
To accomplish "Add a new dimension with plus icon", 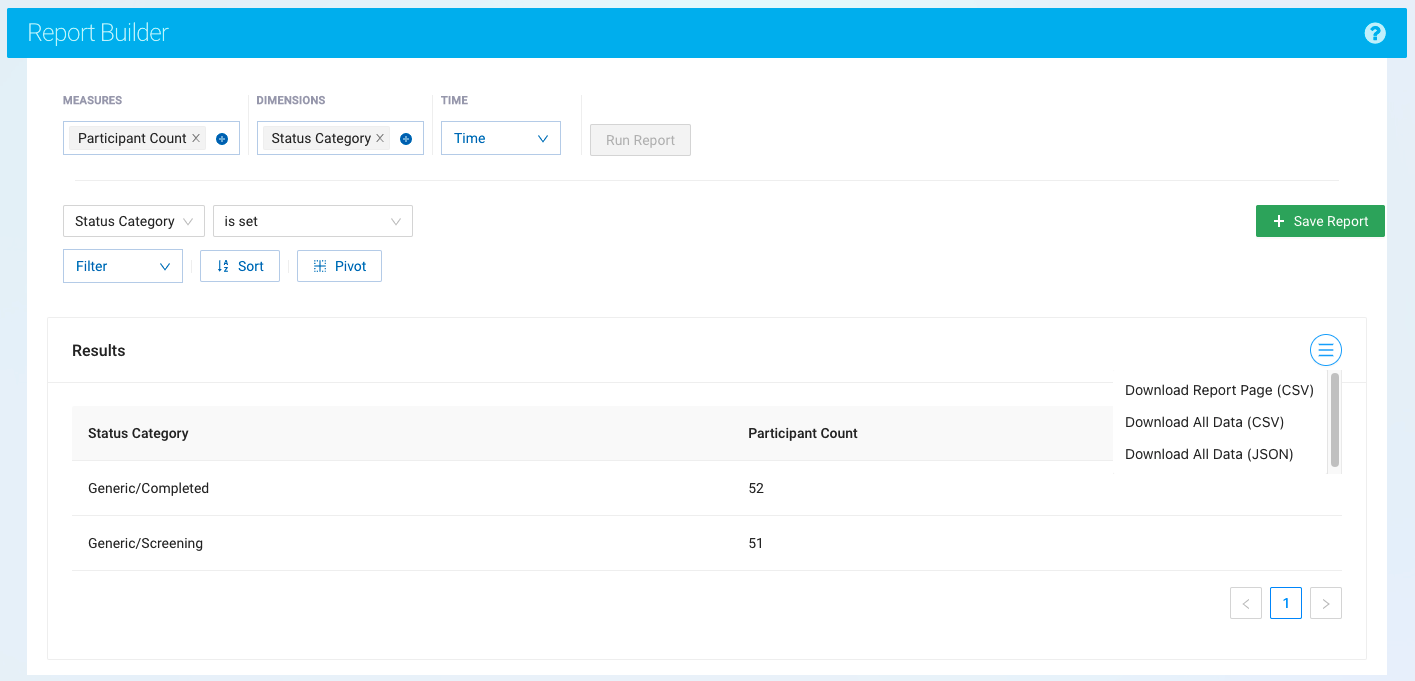I will (406, 139).
